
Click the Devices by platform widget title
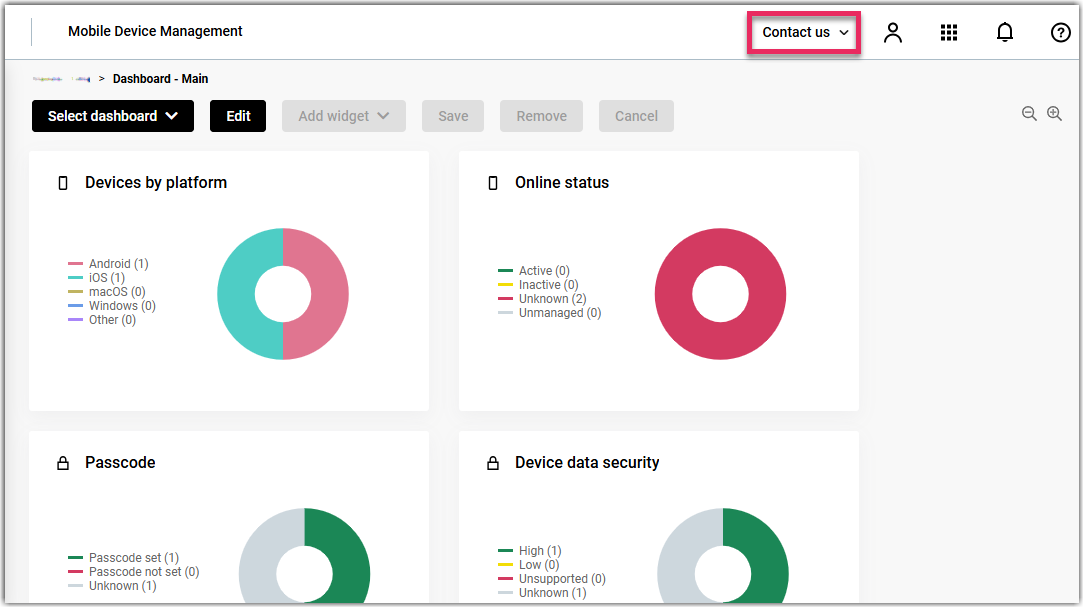point(156,183)
